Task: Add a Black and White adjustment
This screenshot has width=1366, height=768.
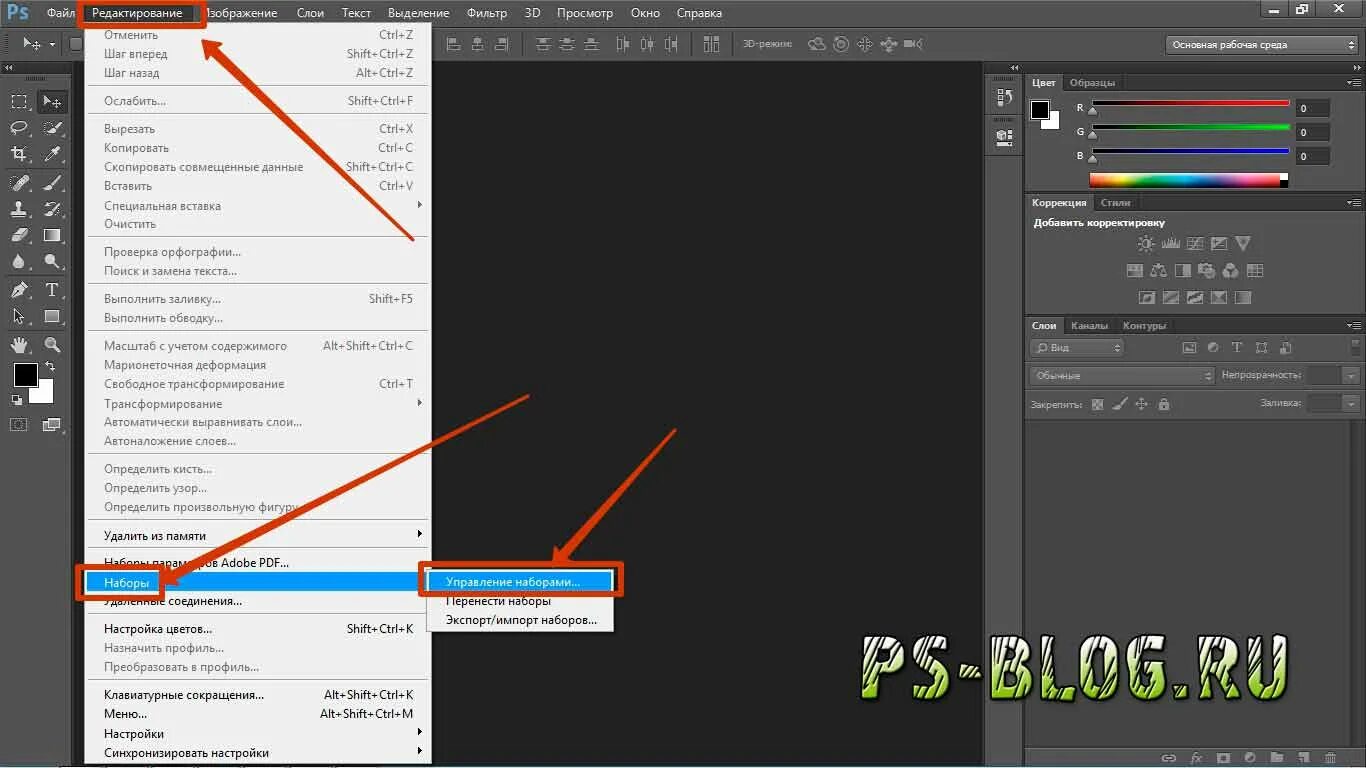Action: (1182, 270)
